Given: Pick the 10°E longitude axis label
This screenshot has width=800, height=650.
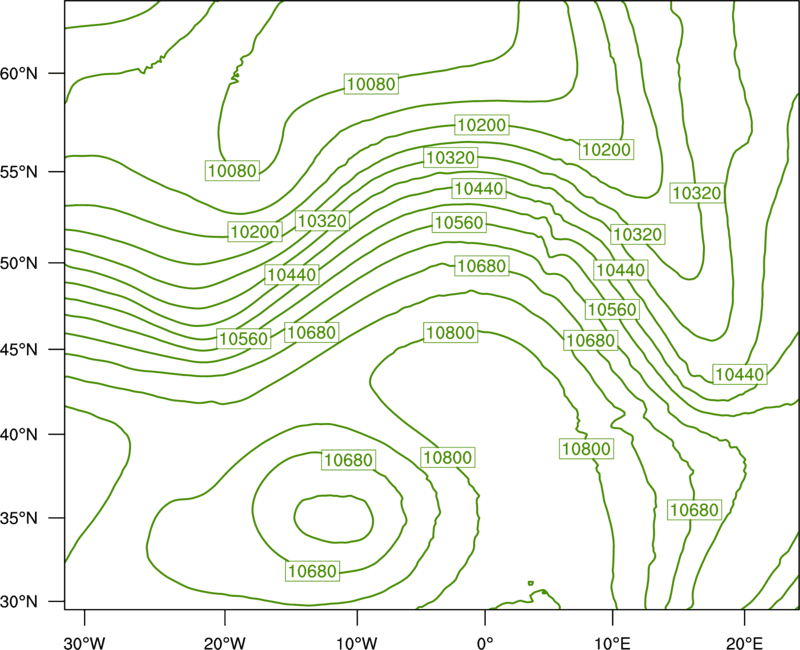Looking at the screenshot, I should pos(612,643).
